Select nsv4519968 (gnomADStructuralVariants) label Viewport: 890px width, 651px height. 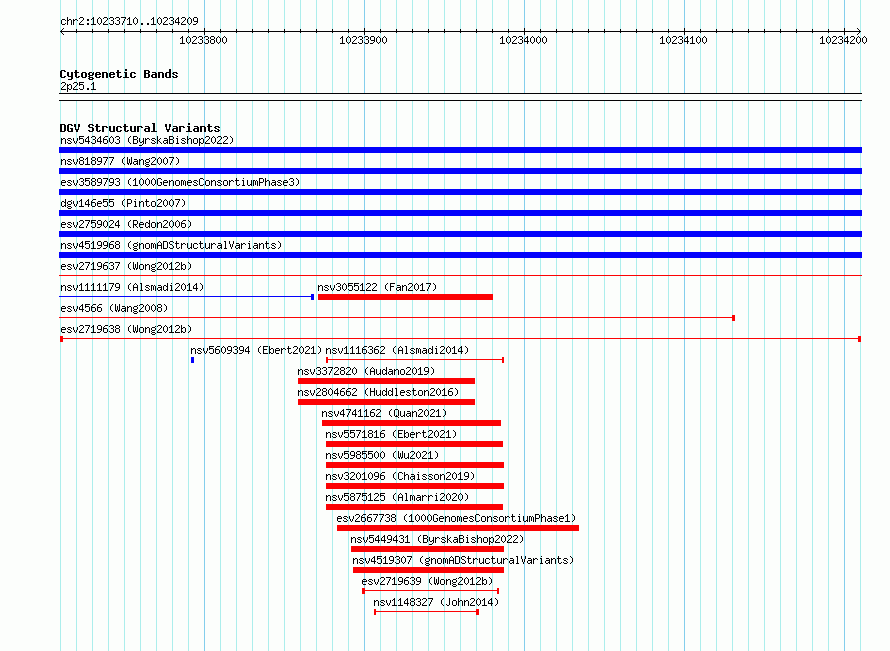pyautogui.click(x=171, y=245)
